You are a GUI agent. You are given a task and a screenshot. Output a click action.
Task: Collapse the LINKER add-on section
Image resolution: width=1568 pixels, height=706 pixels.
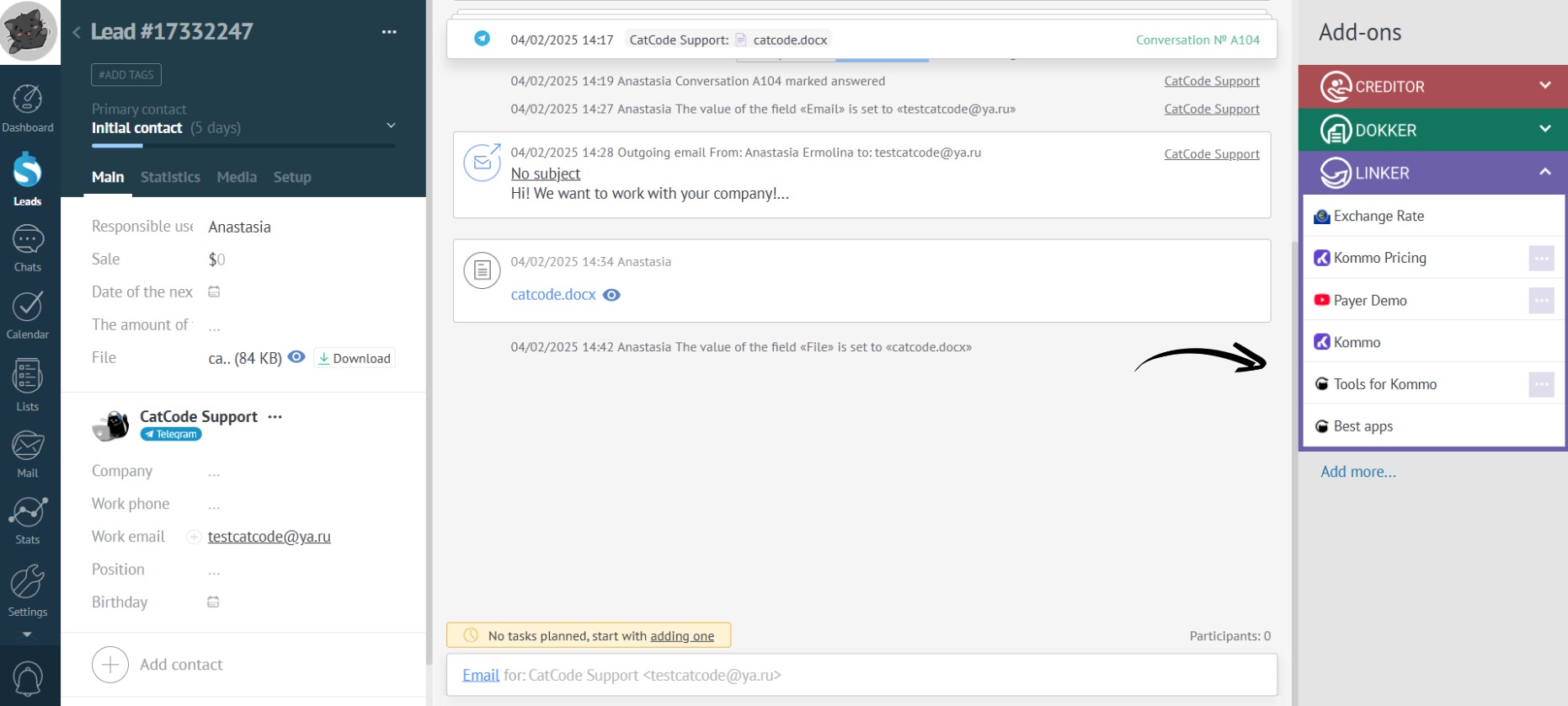coord(1544,173)
